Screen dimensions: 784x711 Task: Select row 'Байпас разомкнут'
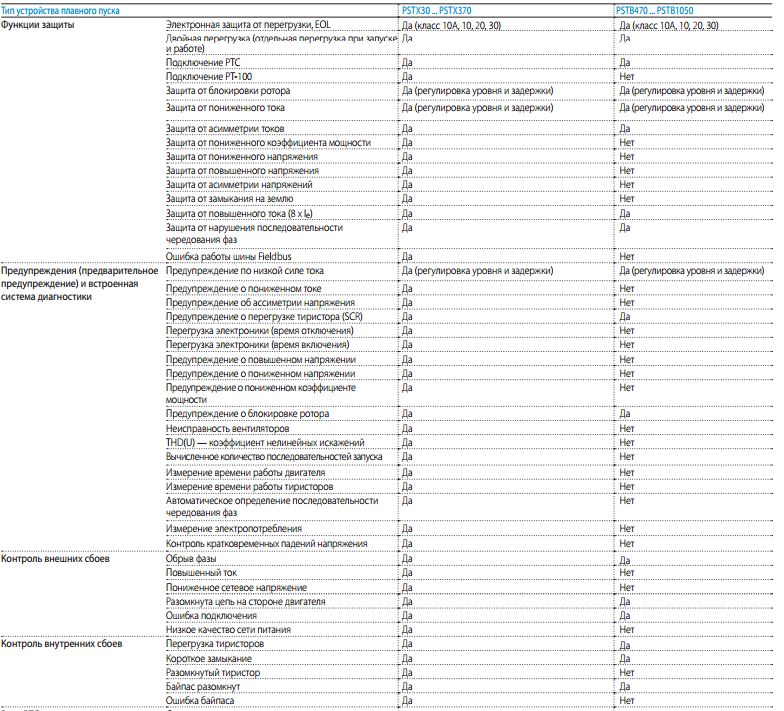pyautogui.click(x=203, y=686)
